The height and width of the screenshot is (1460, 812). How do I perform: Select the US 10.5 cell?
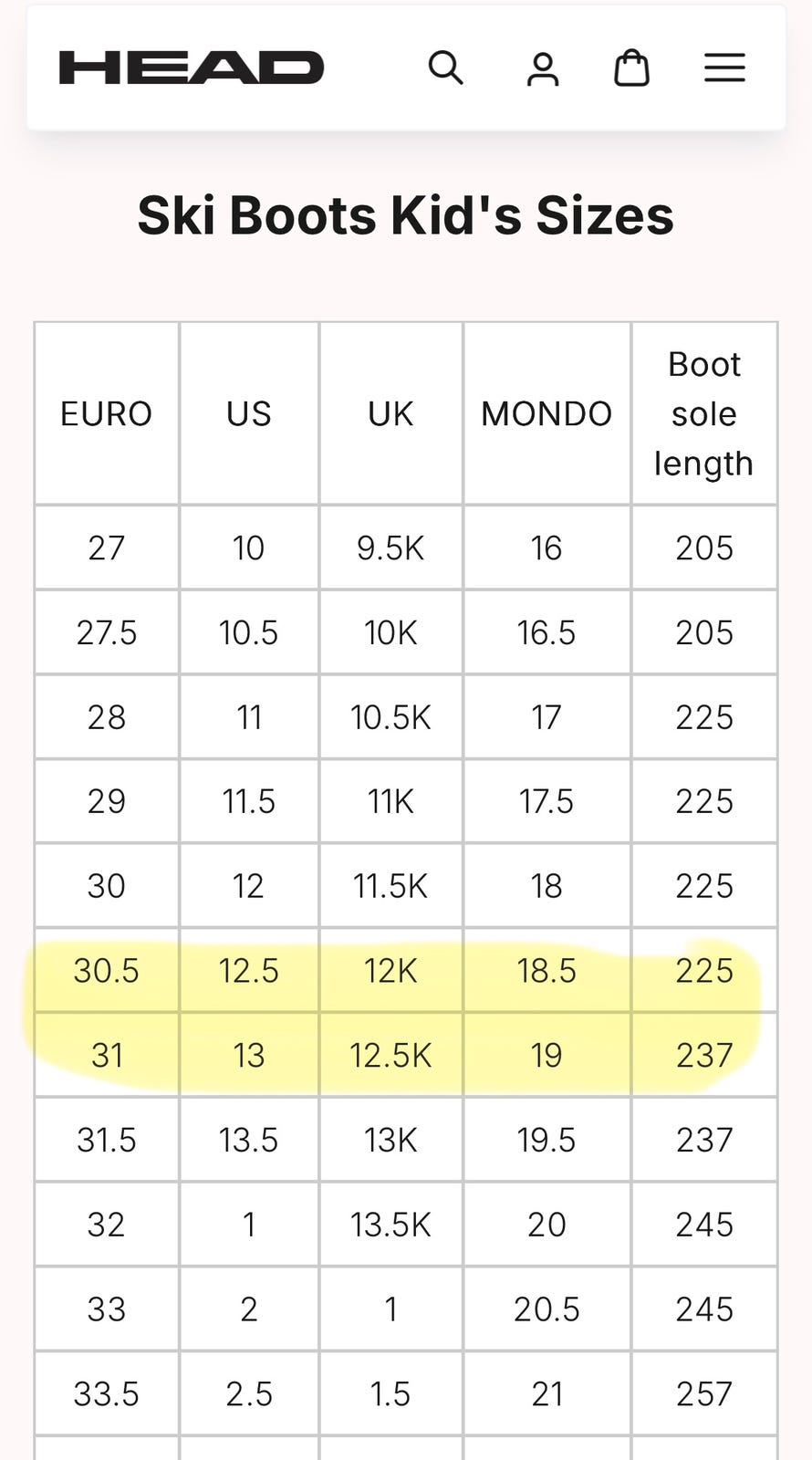[249, 632]
